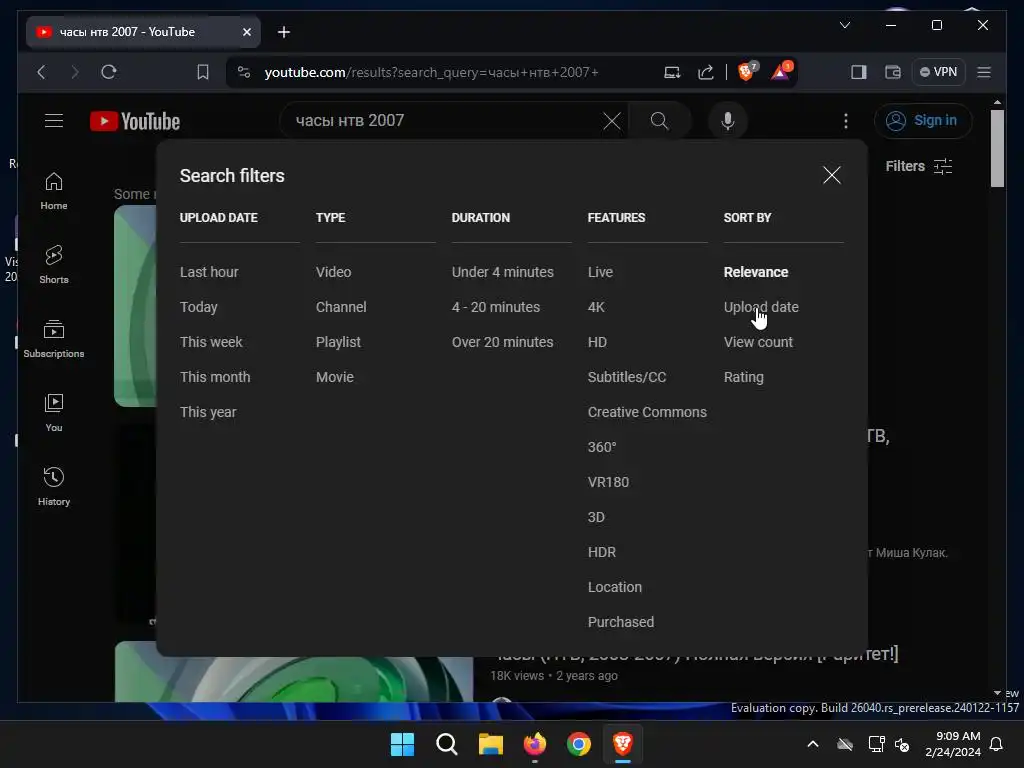The height and width of the screenshot is (768, 1024).
Task: Enable the VR180 filter
Action: coord(608,482)
